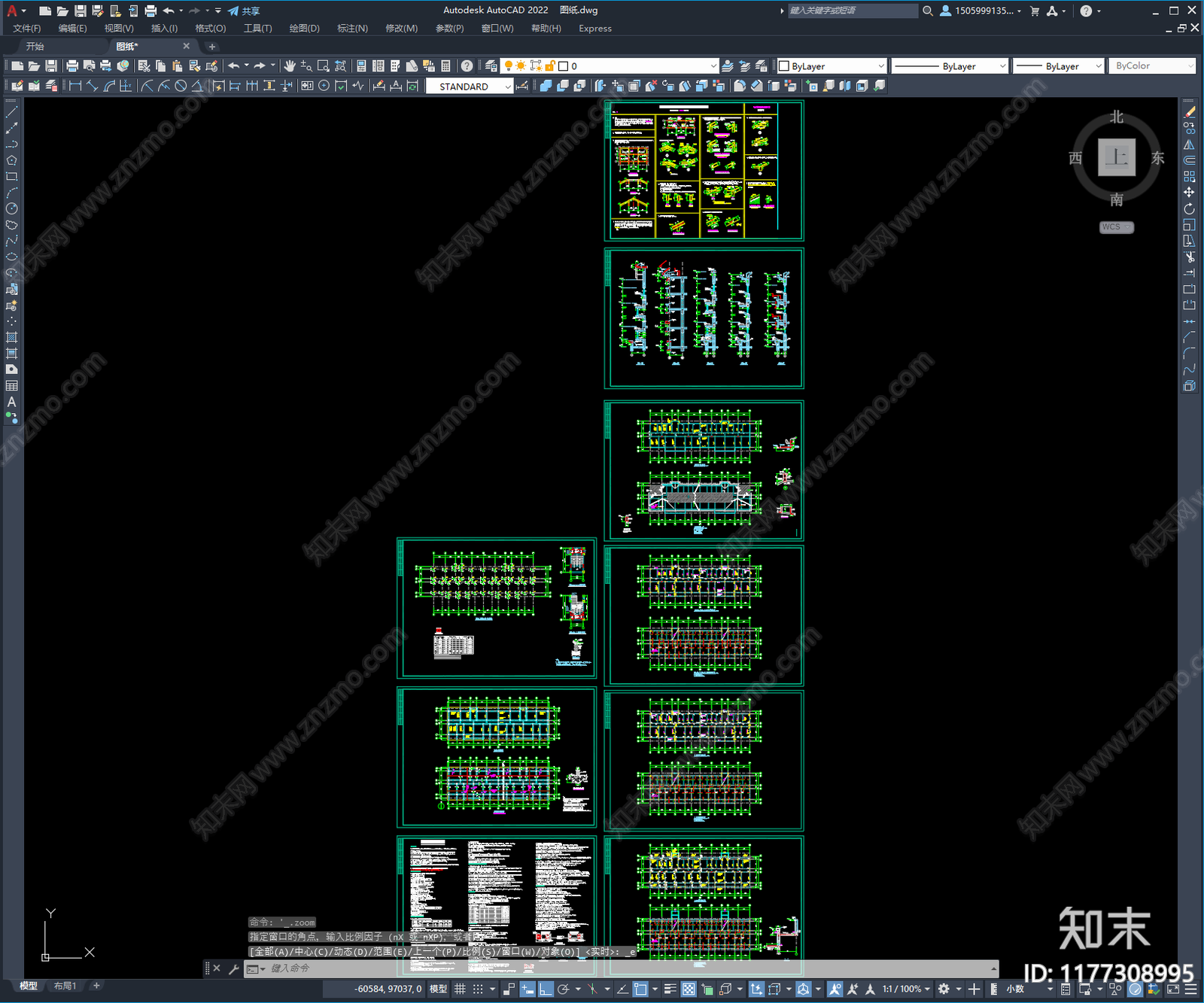
Task: Open QuickCalc calculator icon
Action: tap(445, 66)
